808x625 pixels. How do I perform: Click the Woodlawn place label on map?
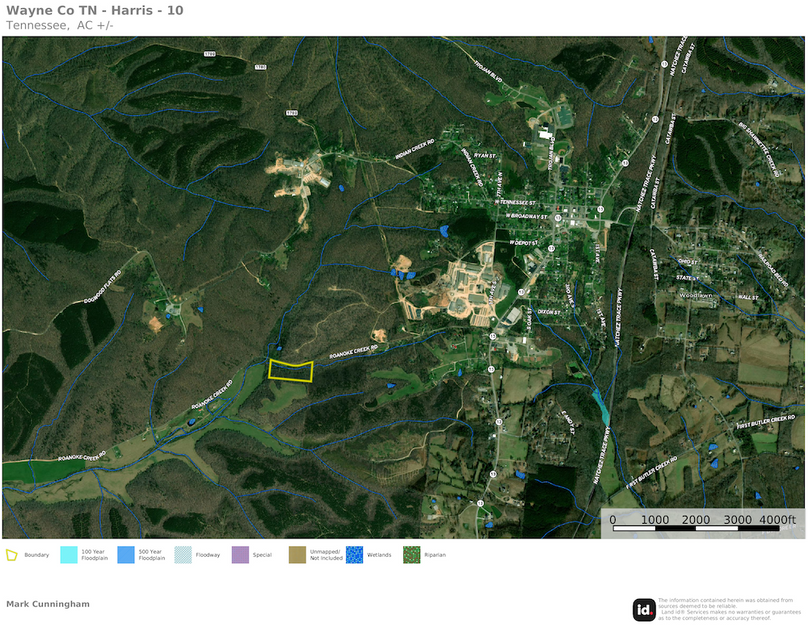click(x=693, y=296)
